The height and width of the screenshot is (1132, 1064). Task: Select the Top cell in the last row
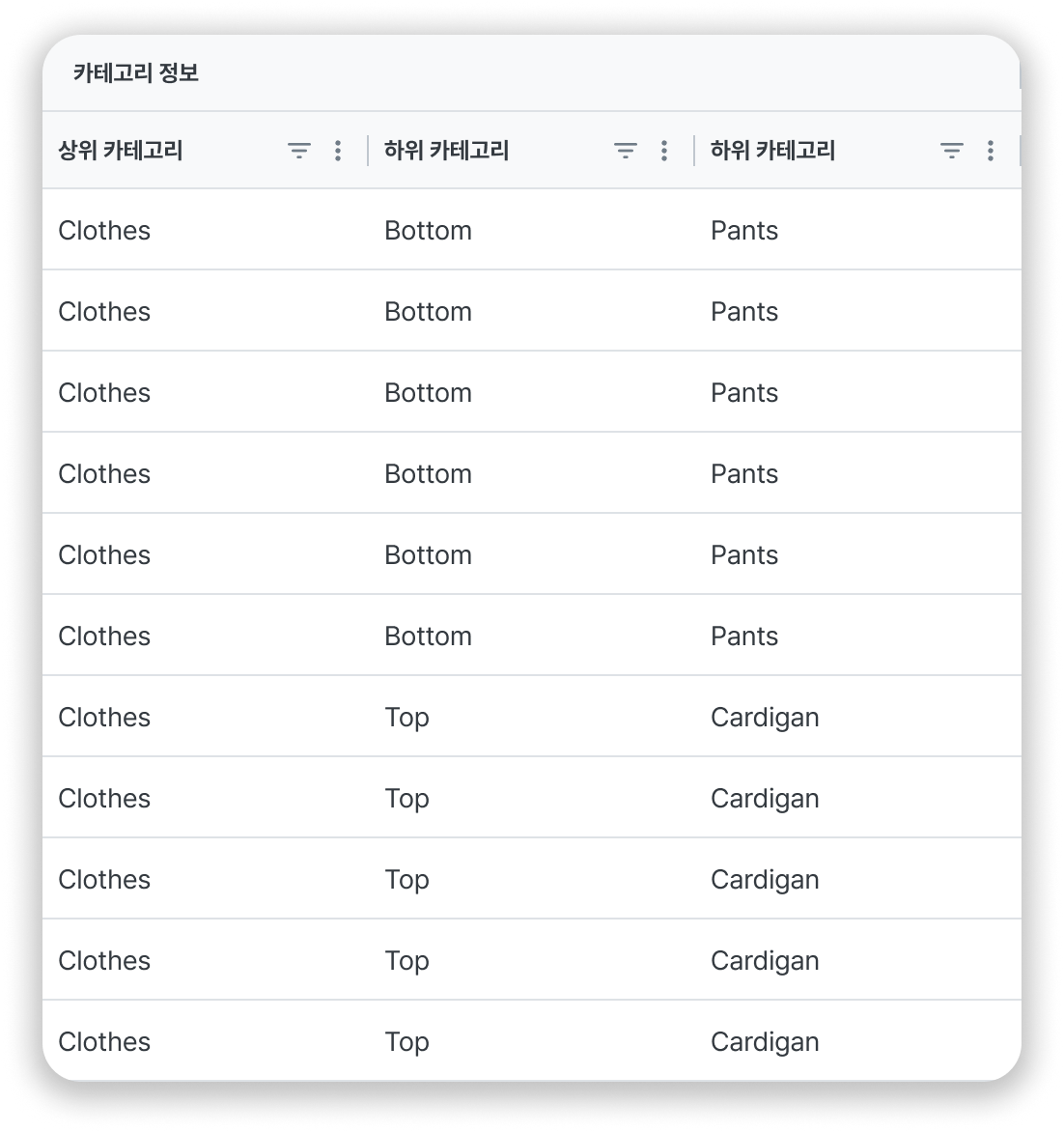pos(407,1042)
